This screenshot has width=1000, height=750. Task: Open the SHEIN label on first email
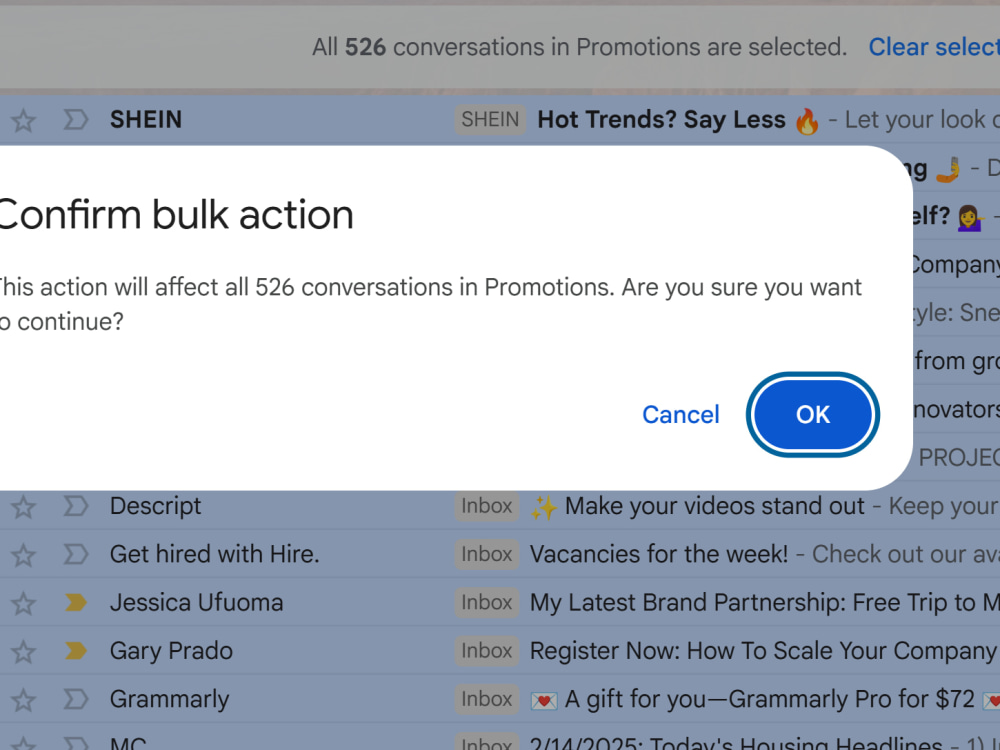(490, 119)
